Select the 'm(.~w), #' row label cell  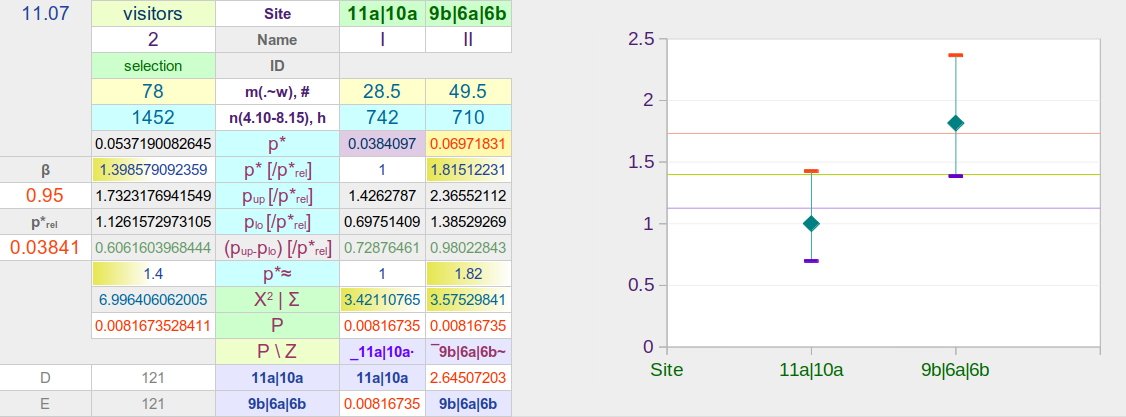pyautogui.click(x=277, y=92)
